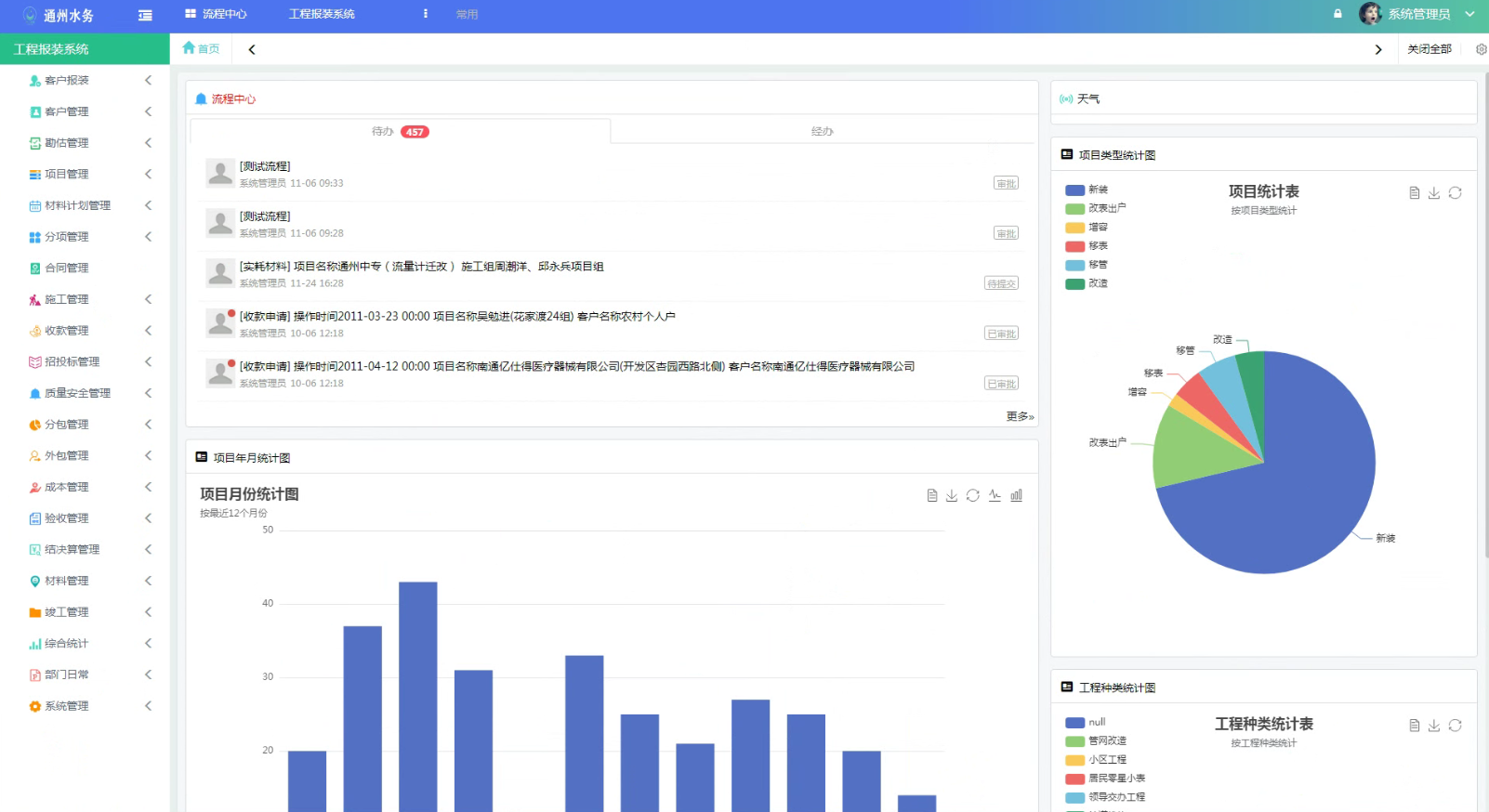Open the 吴勉进 收款申请 entry
This screenshot has width=1489, height=812.
[457, 317]
